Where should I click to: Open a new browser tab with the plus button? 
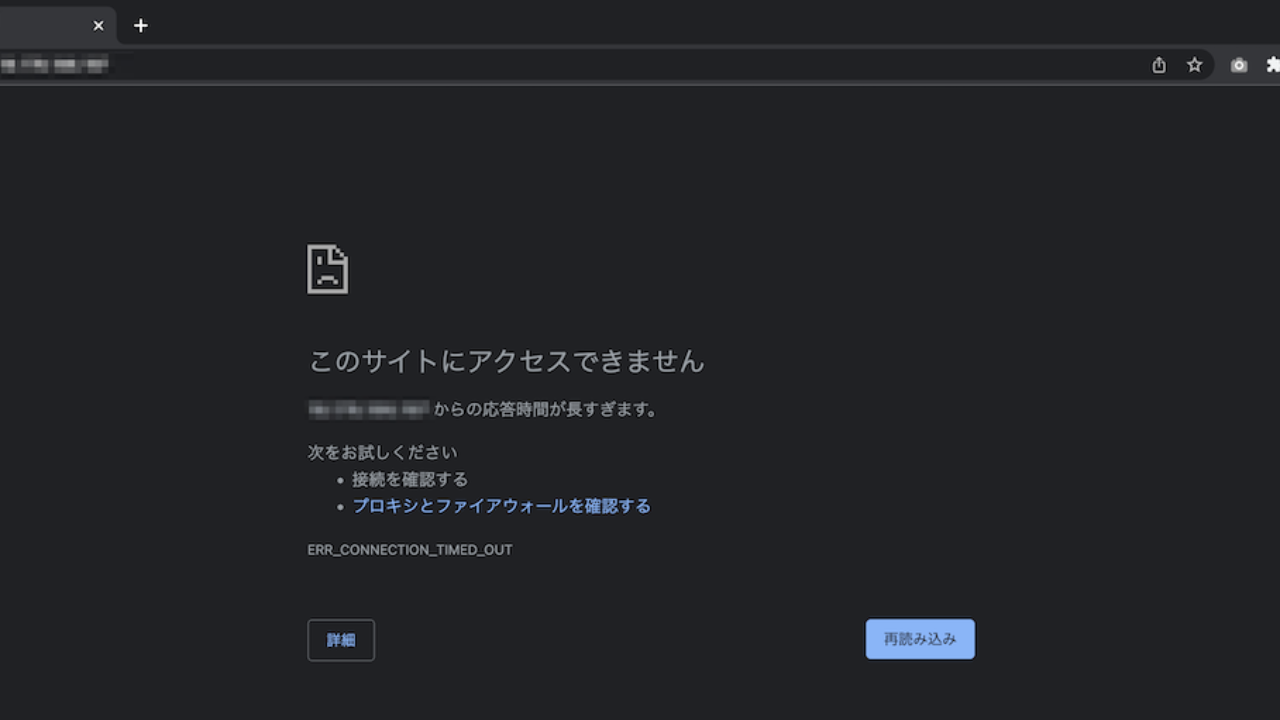140,25
